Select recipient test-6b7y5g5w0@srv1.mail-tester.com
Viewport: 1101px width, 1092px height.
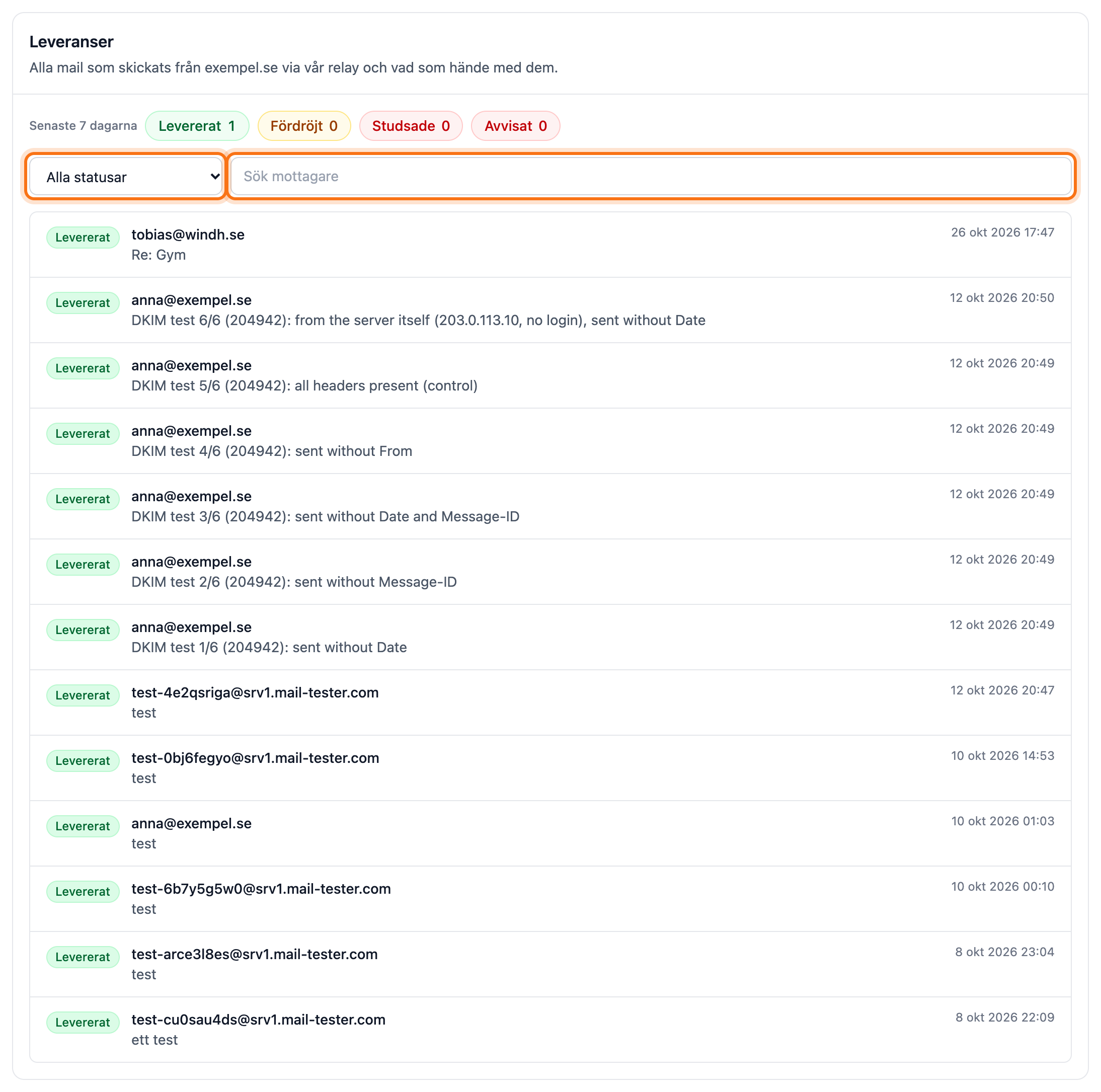[x=261, y=889]
